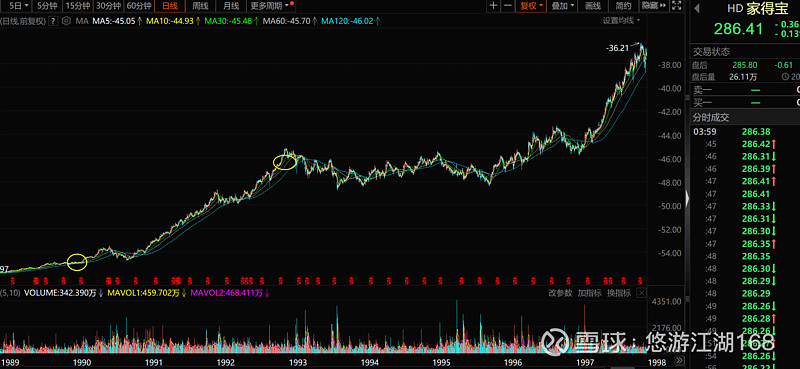This screenshot has width=800, height=369.
Task: Click the 隐藏 hide panel button
Action: (654, 6)
